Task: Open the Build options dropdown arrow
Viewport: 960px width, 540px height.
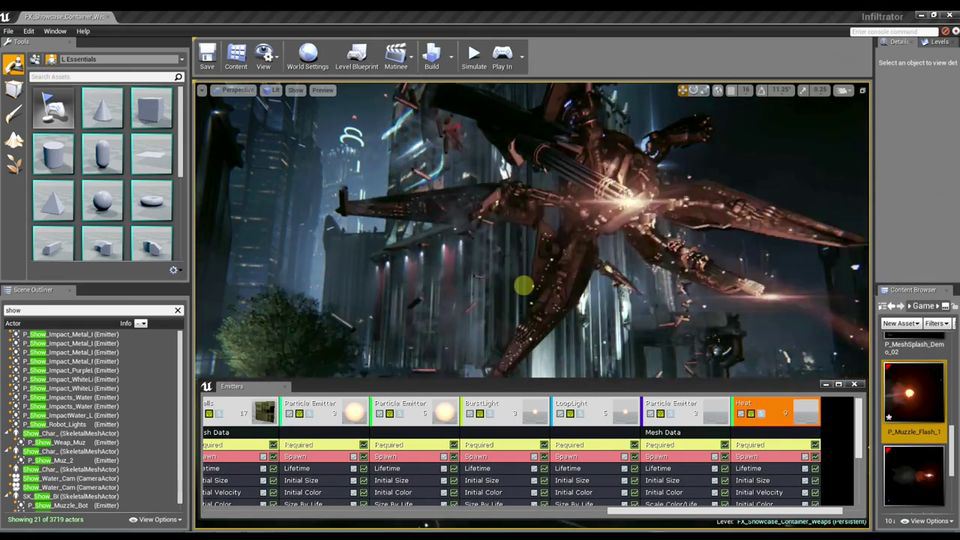Action: pyautogui.click(x=451, y=56)
